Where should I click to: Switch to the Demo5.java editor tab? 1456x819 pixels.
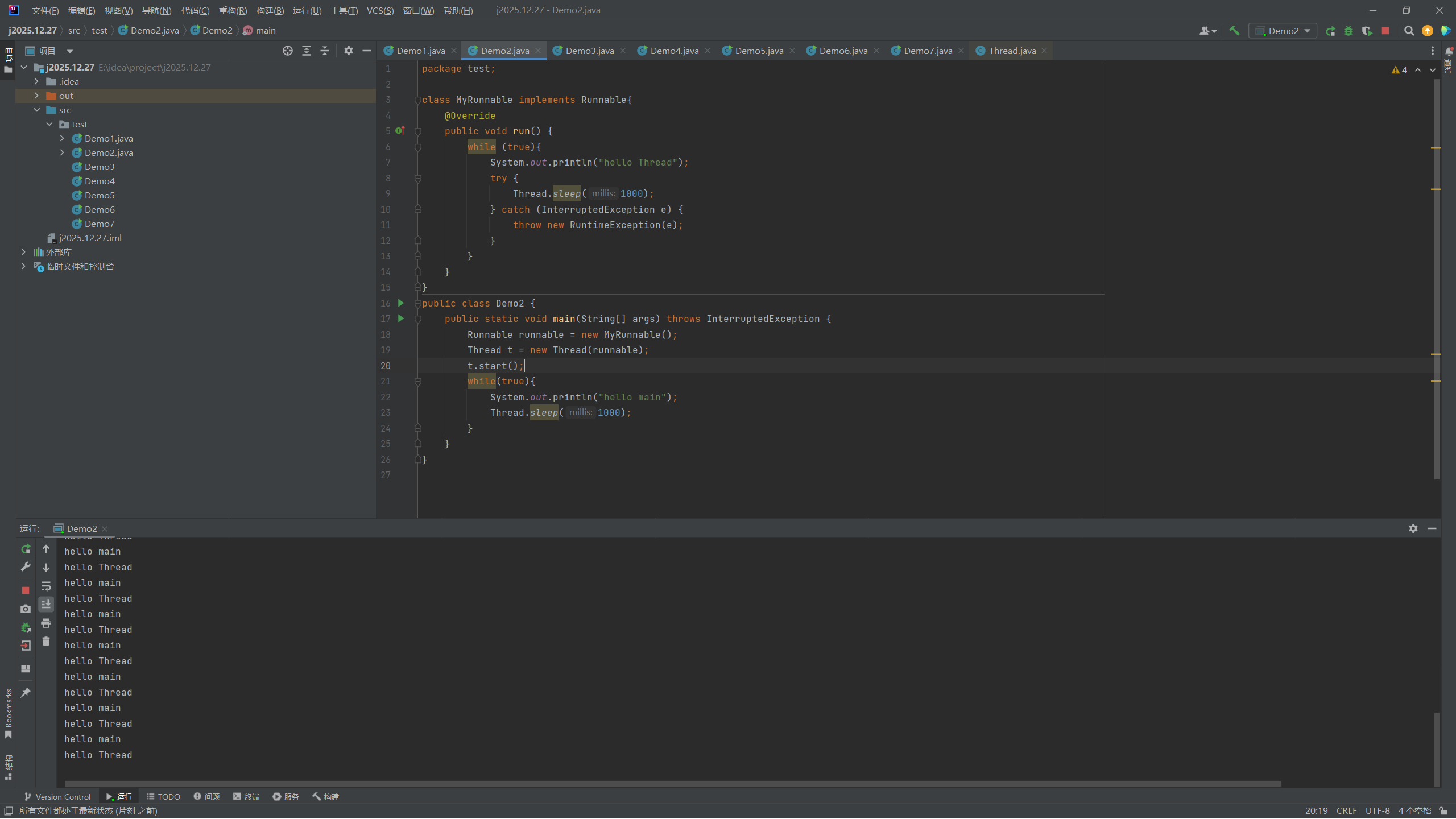click(758, 51)
